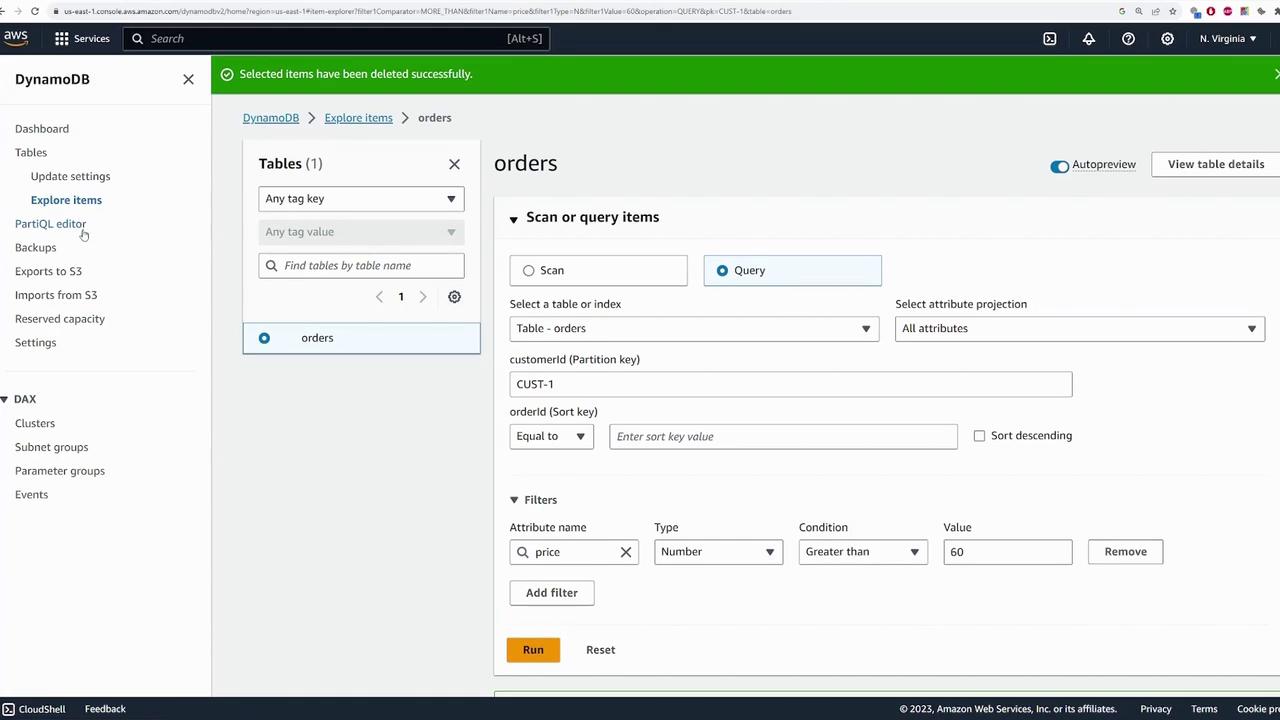Clear the price attribute name field
The height and width of the screenshot is (720, 1280).
[626, 552]
